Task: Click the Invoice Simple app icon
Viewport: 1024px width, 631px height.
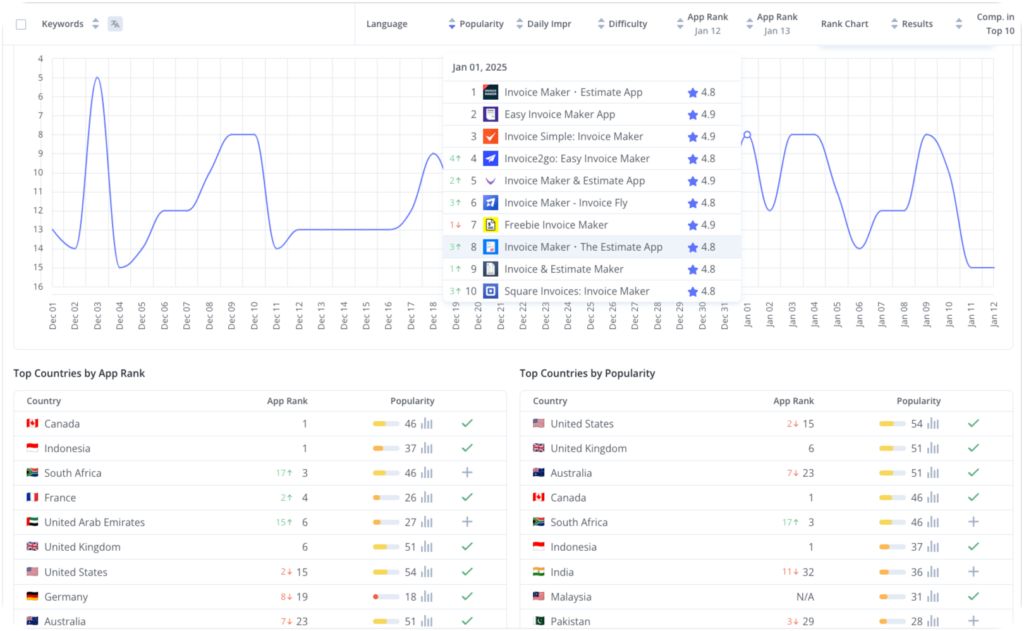Action: point(490,137)
